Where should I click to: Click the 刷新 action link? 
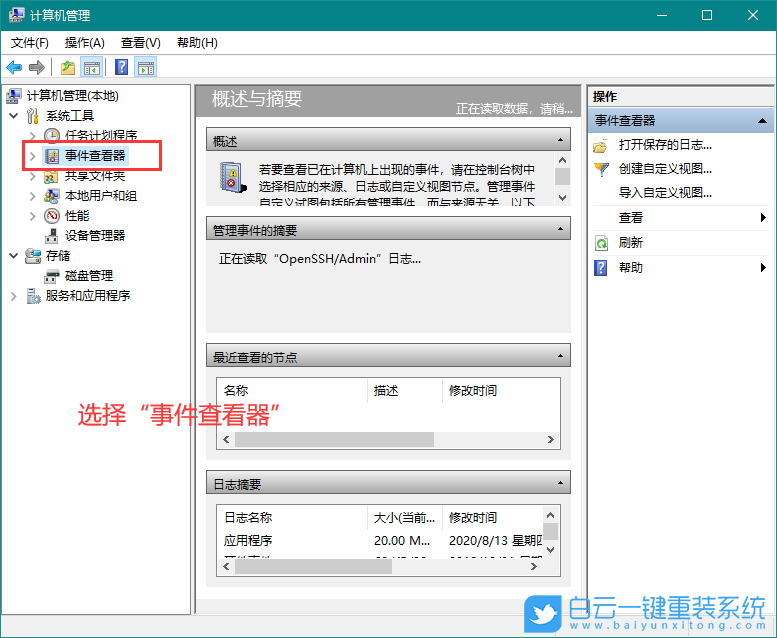(x=631, y=243)
